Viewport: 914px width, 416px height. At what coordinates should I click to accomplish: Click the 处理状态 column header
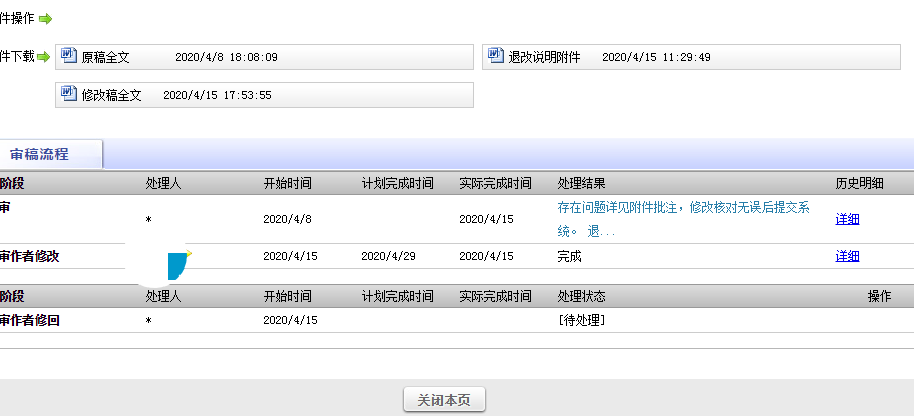tap(581, 297)
